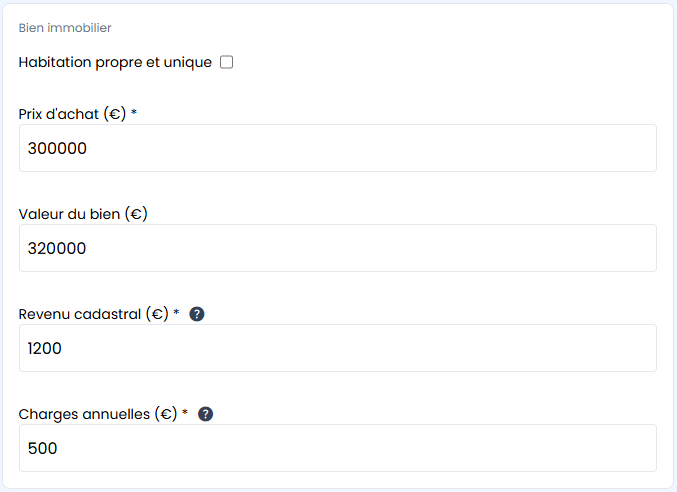The height and width of the screenshot is (492, 677).
Task: Select the Revenu cadastral input box
Action: pyautogui.click(x=338, y=348)
